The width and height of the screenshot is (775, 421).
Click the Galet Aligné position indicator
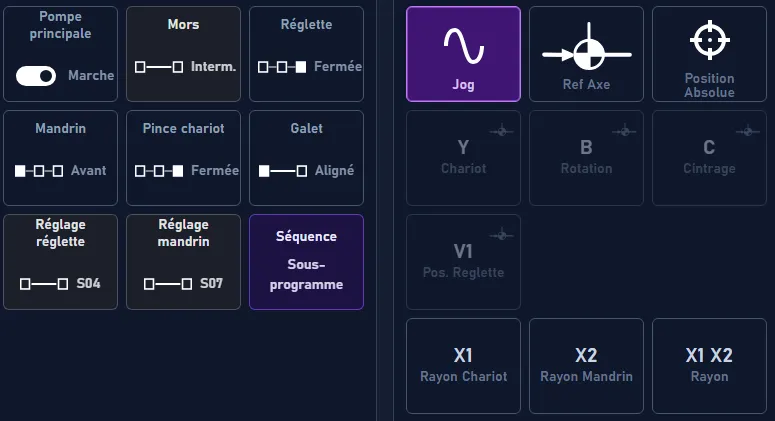tap(283, 171)
